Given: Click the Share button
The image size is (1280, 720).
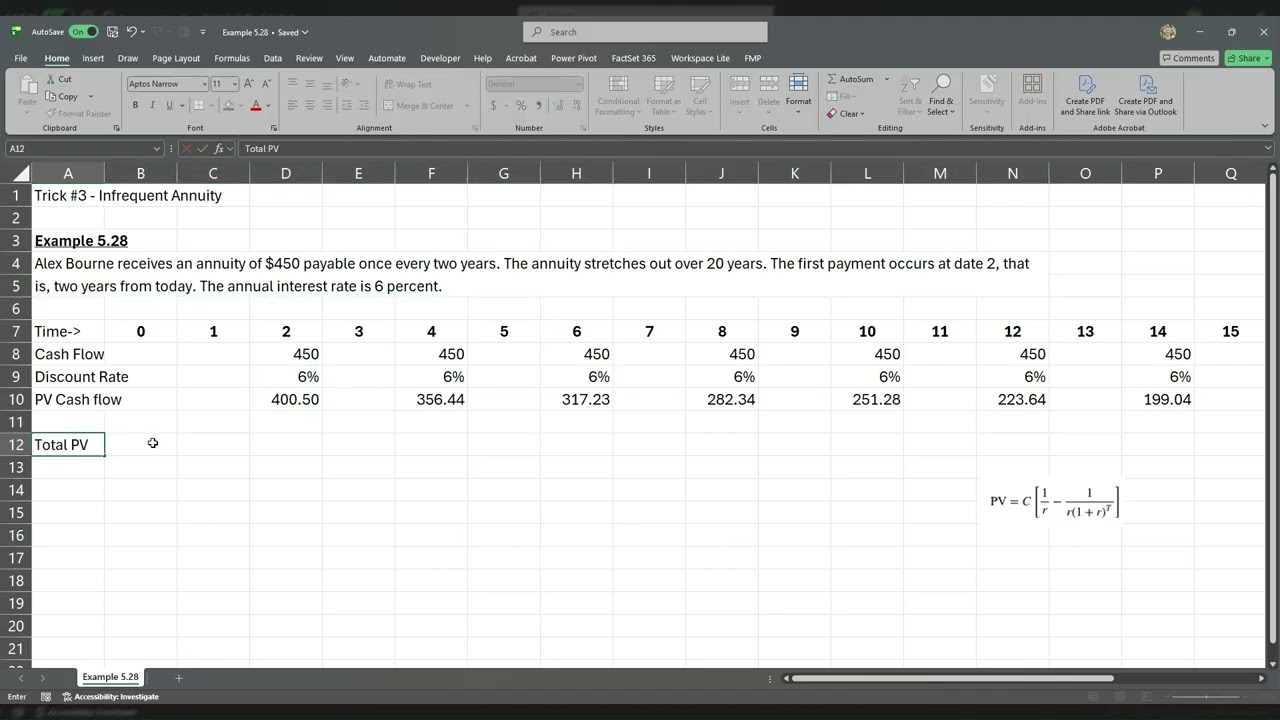Looking at the screenshot, I should [1249, 58].
